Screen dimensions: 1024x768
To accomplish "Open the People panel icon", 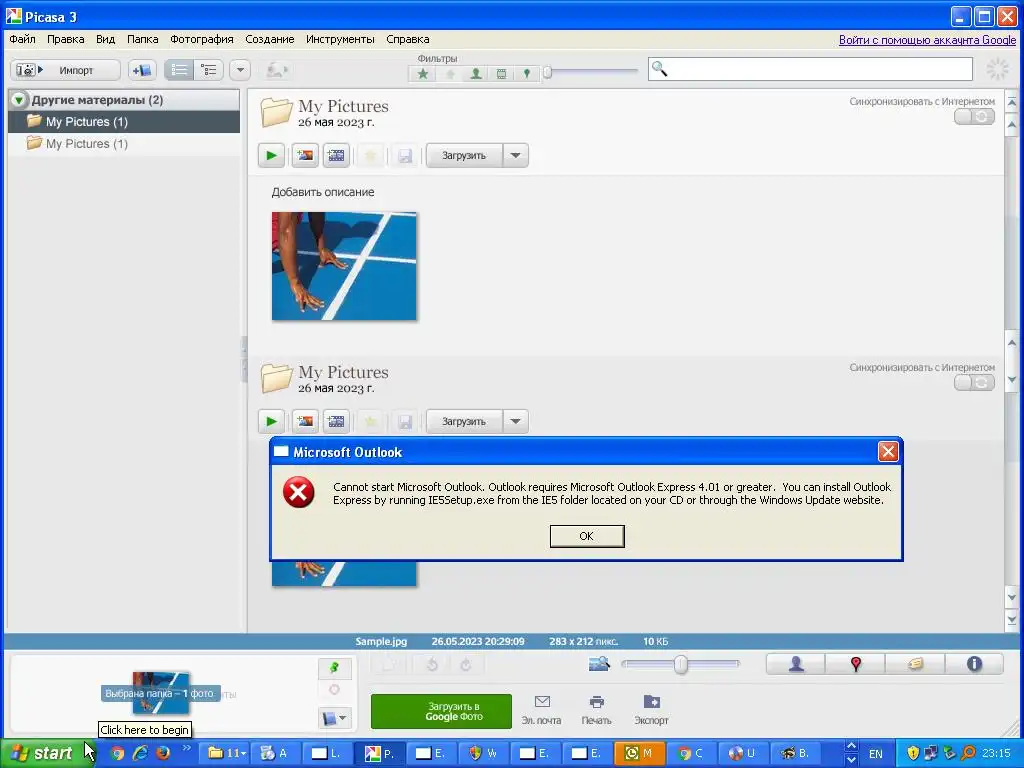I will point(796,664).
